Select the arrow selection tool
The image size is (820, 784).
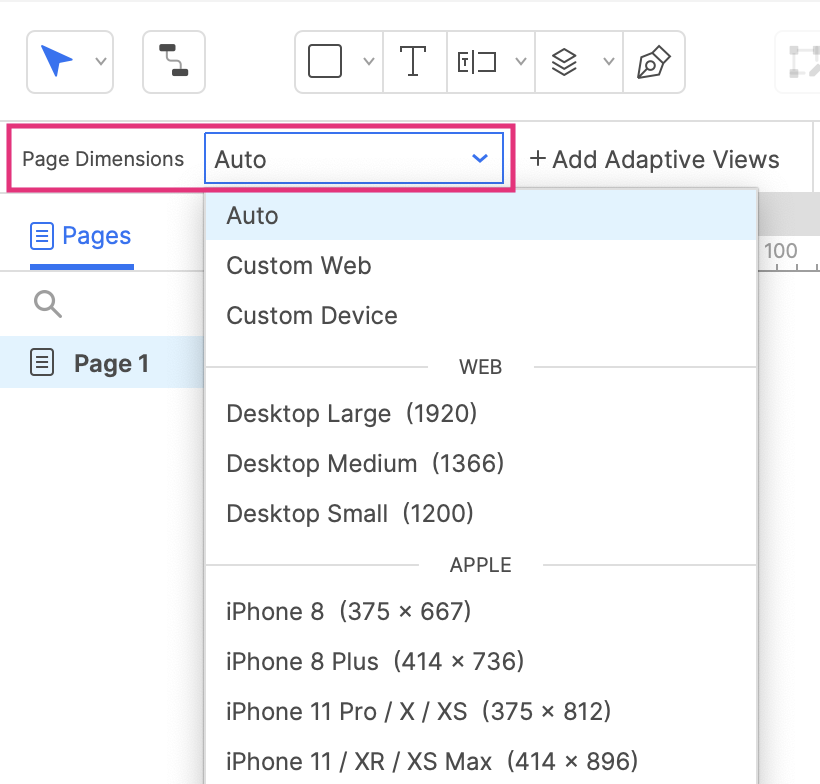point(57,62)
